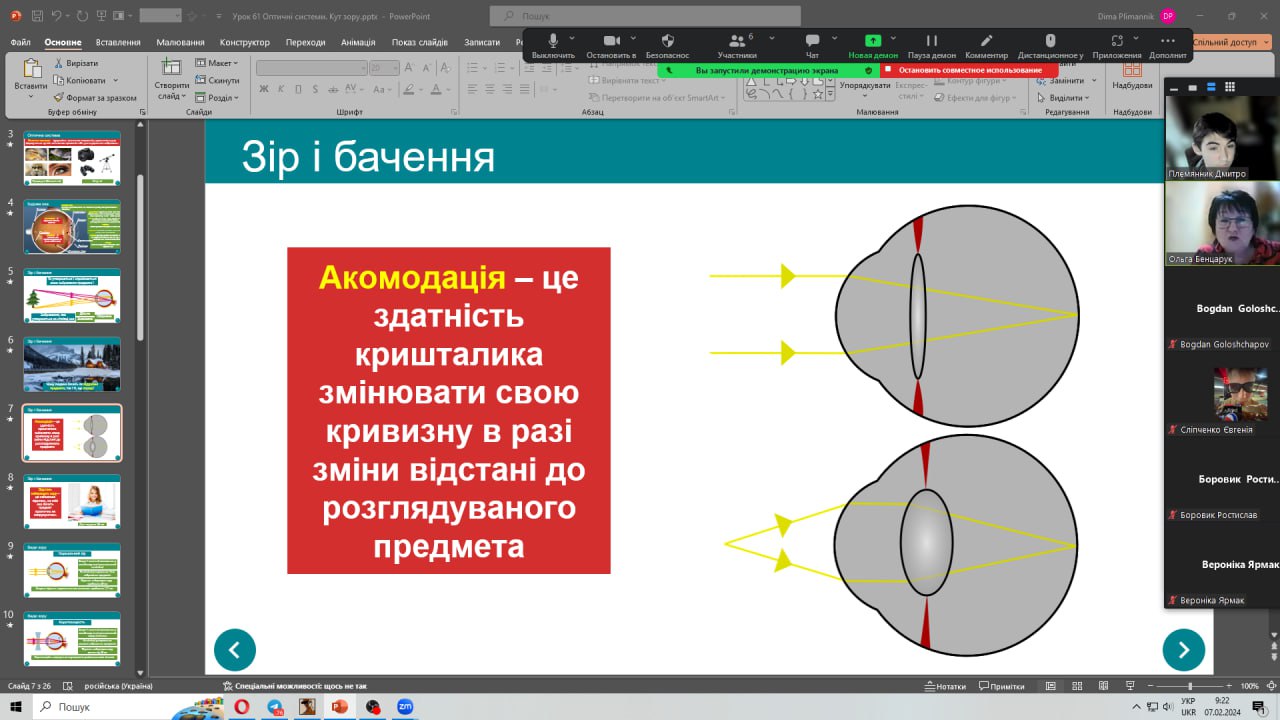
Task: Open the Zoom Participants panel
Action: click(737, 41)
